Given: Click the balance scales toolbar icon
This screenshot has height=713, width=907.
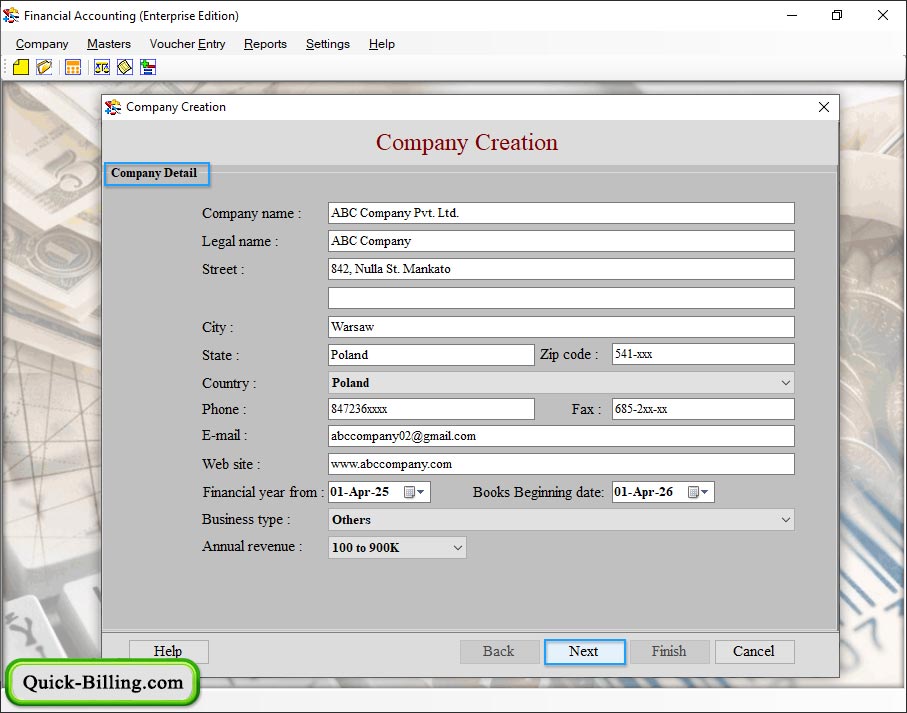Looking at the screenshot, I should (102, 68).
